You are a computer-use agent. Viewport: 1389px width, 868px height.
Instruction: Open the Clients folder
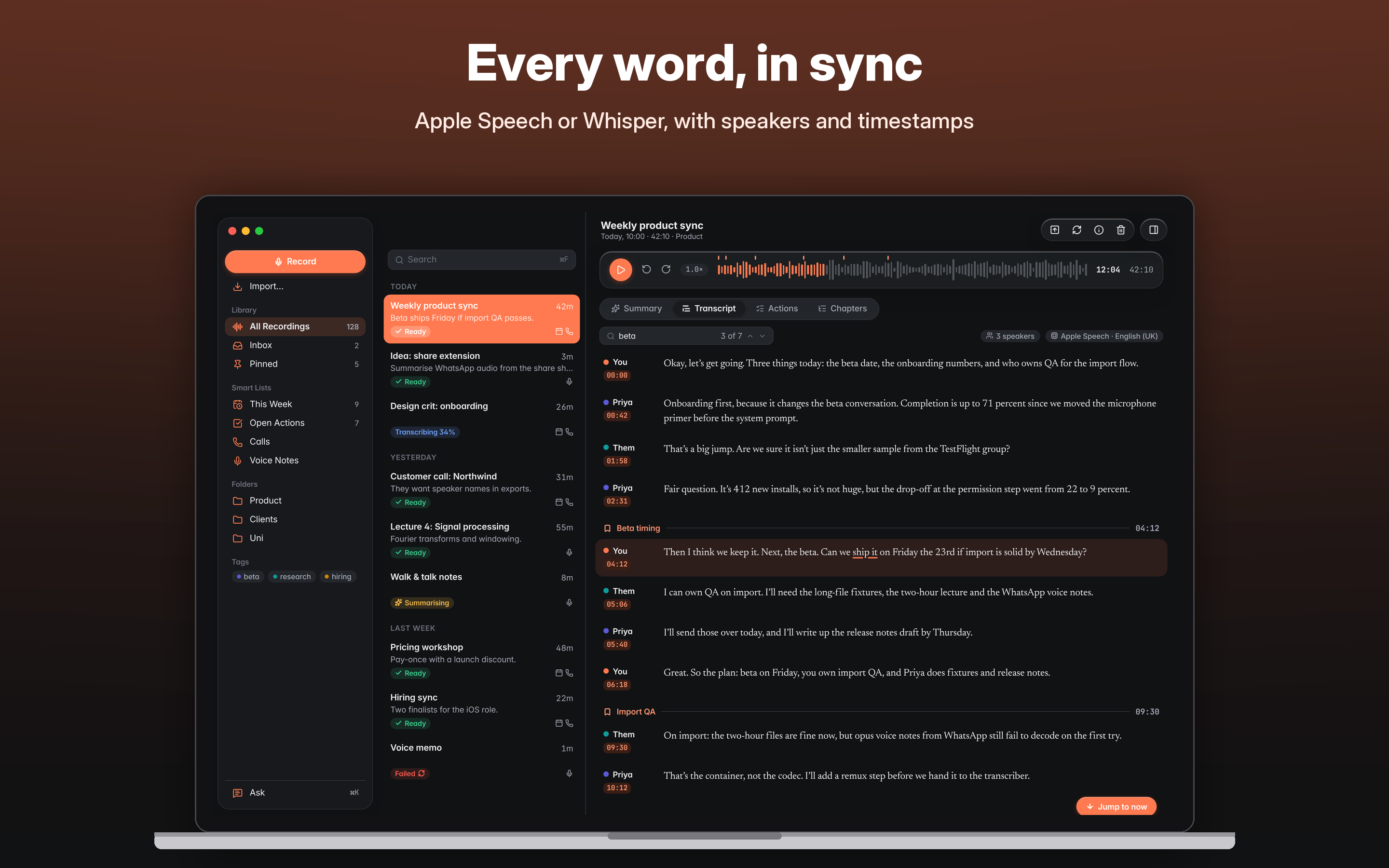[295, 519]
